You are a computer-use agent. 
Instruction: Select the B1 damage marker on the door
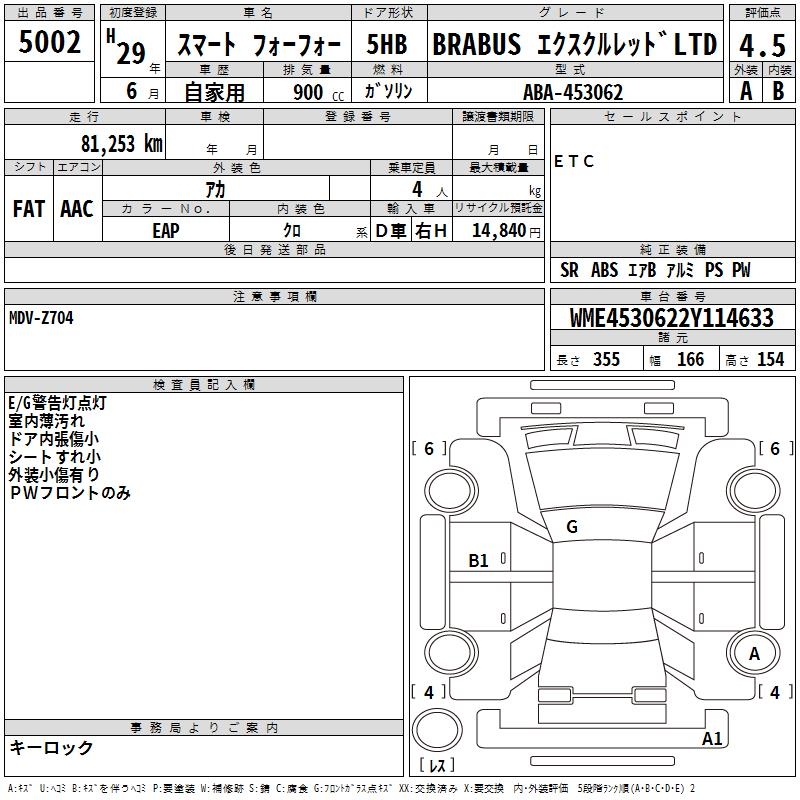click(x=479, y=561)
